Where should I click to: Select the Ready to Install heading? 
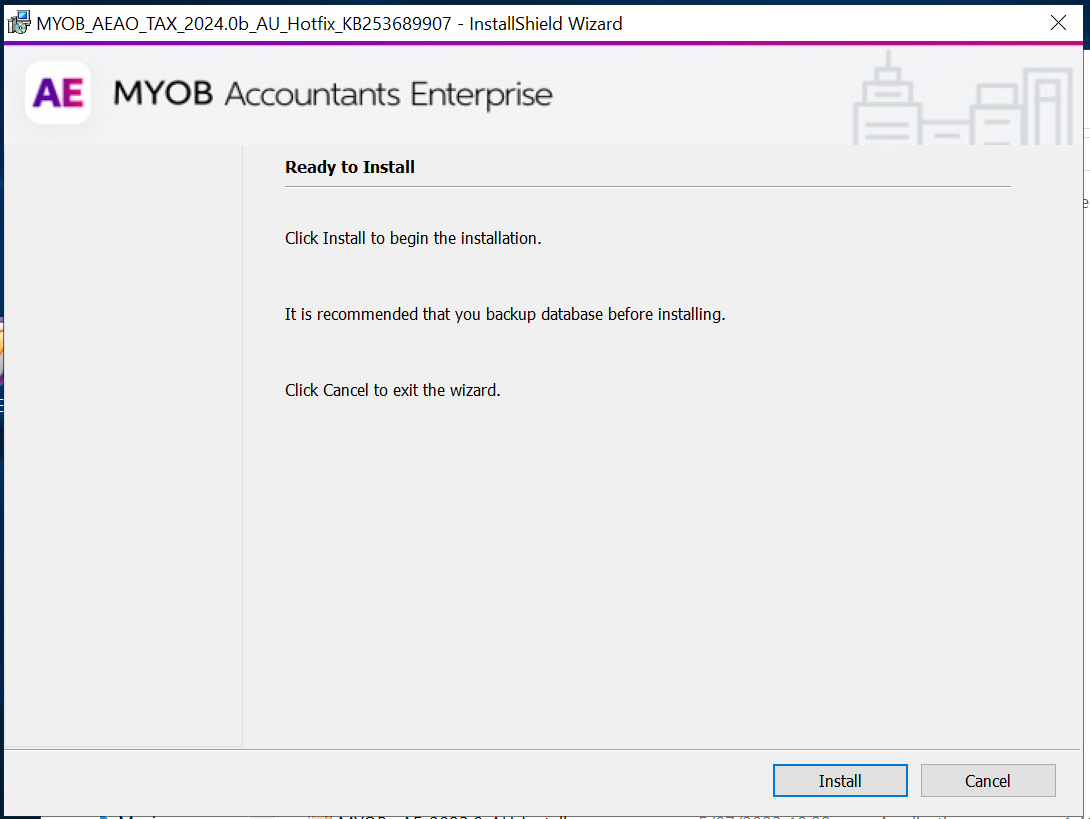[x=350, y=167]
